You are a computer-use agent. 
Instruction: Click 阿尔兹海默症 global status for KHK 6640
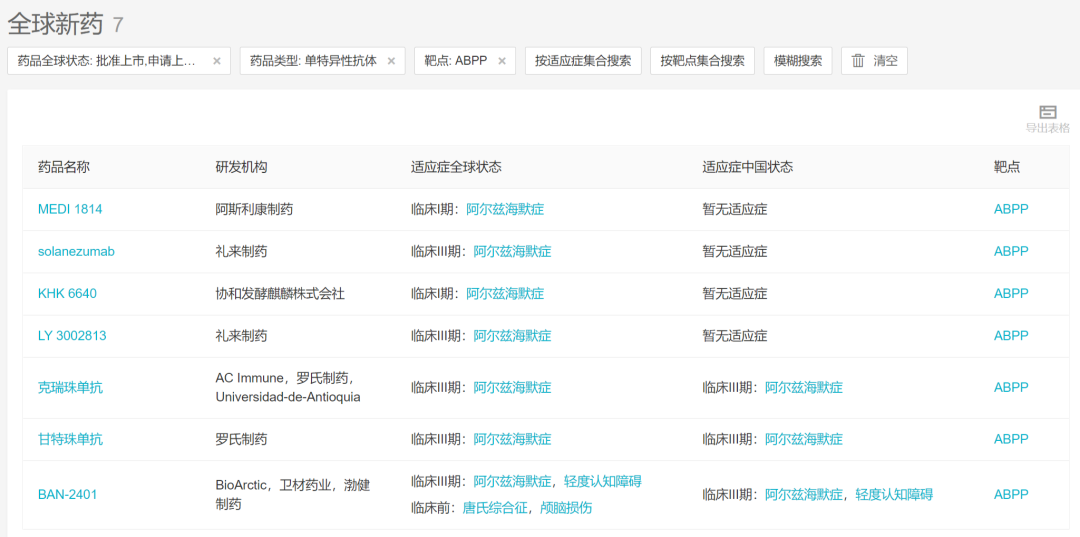pos(505,294)
